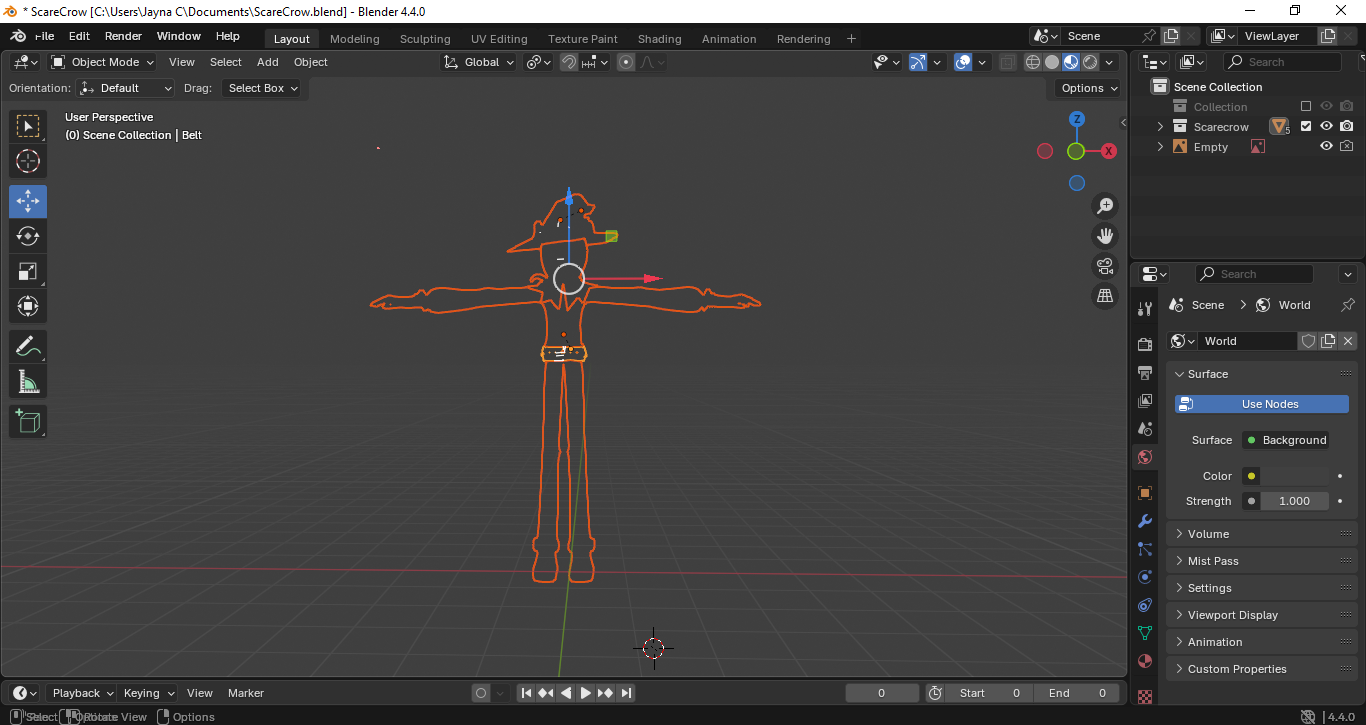
Task: Switch to the Shading workspace tab
Action: pos(660,39)
